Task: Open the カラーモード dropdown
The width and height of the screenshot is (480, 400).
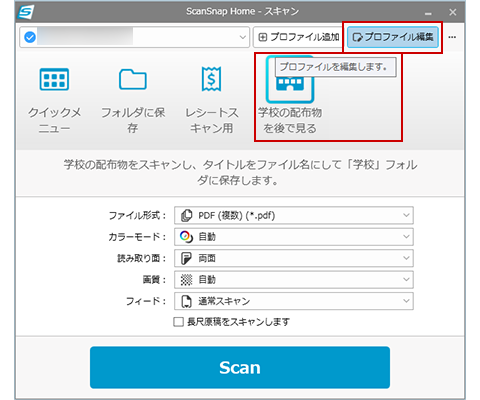Action: point(294,237)
